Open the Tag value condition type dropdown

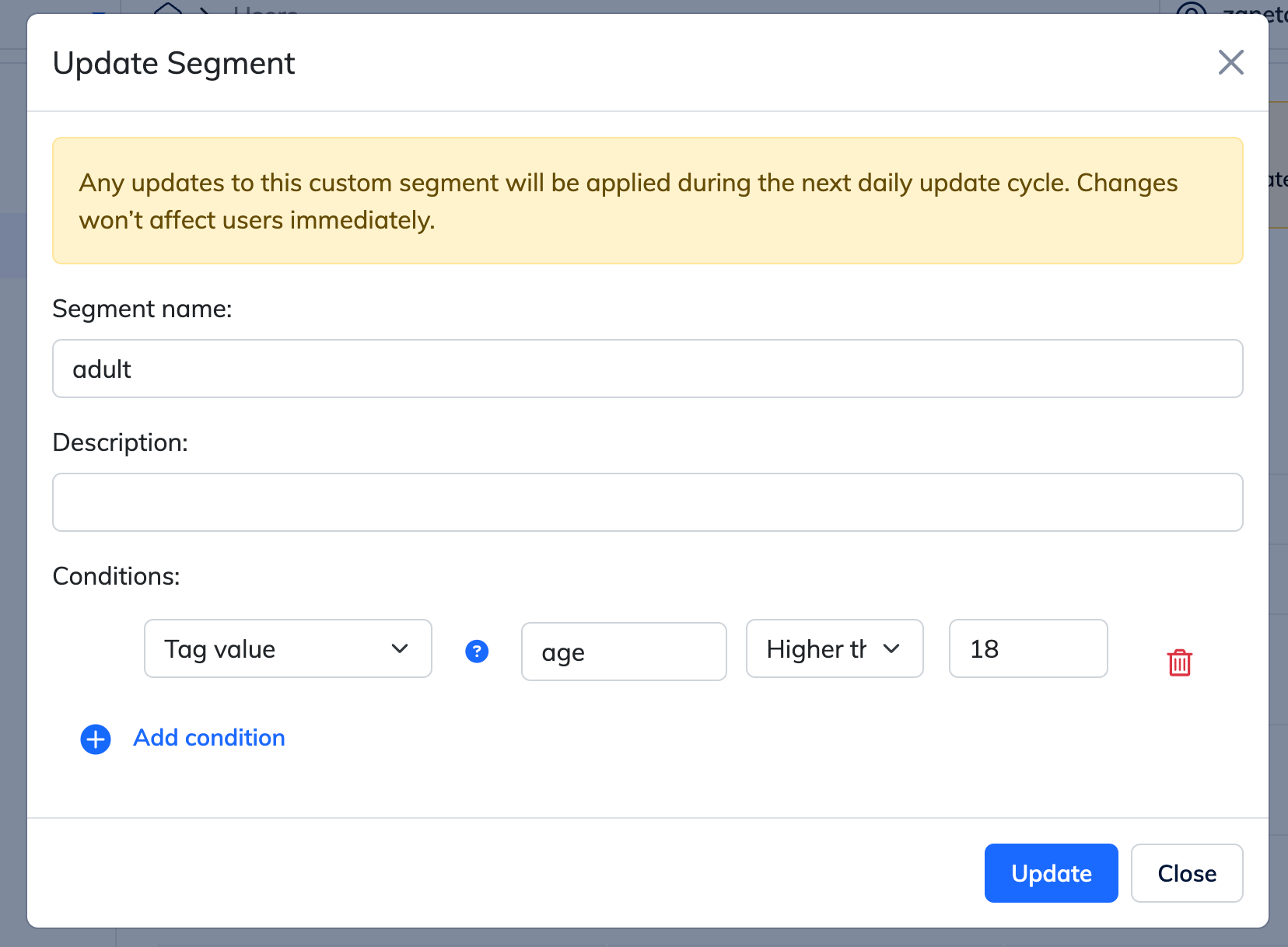[x=287, y=648]
